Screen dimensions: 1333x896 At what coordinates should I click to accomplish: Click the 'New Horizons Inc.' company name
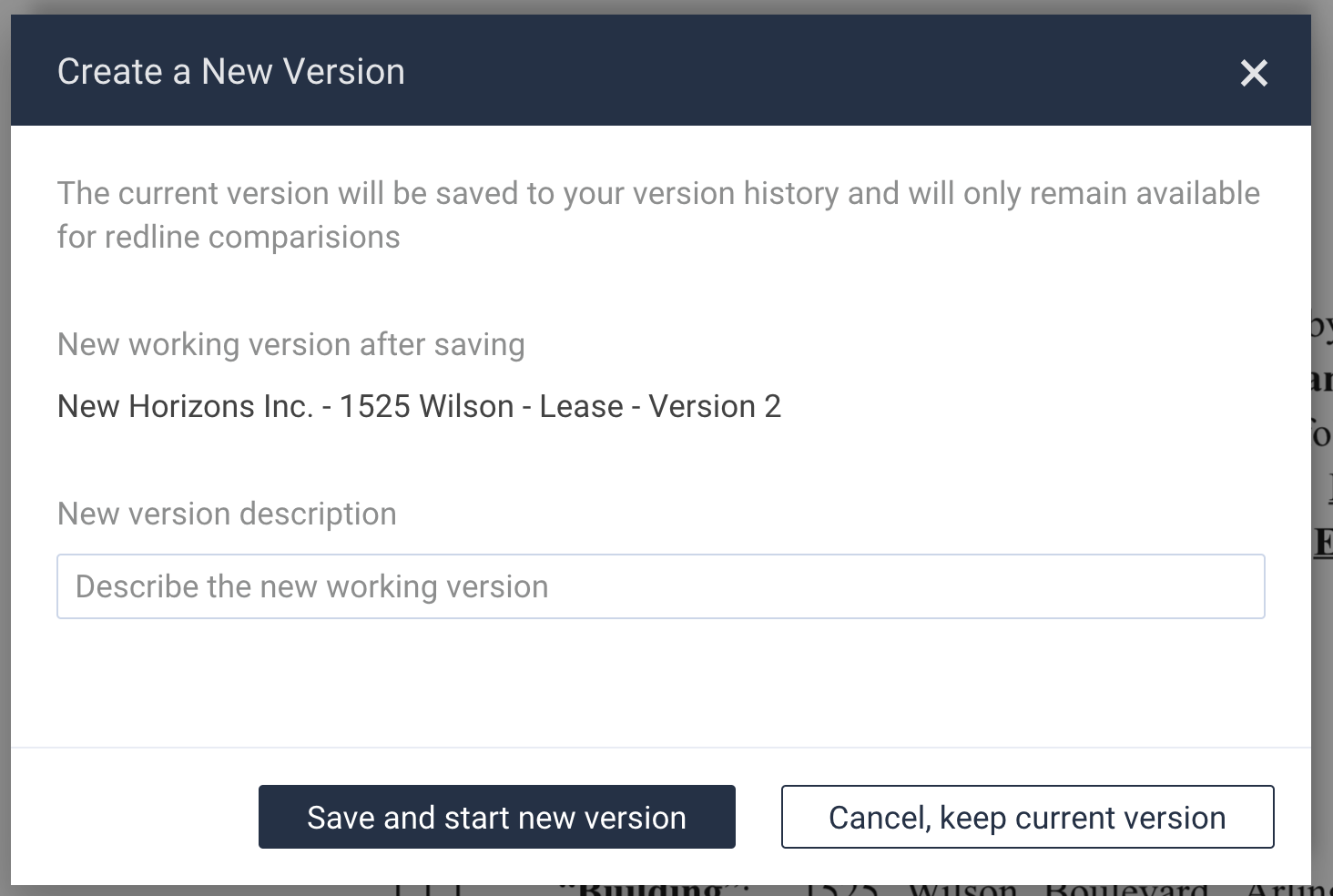185,406
